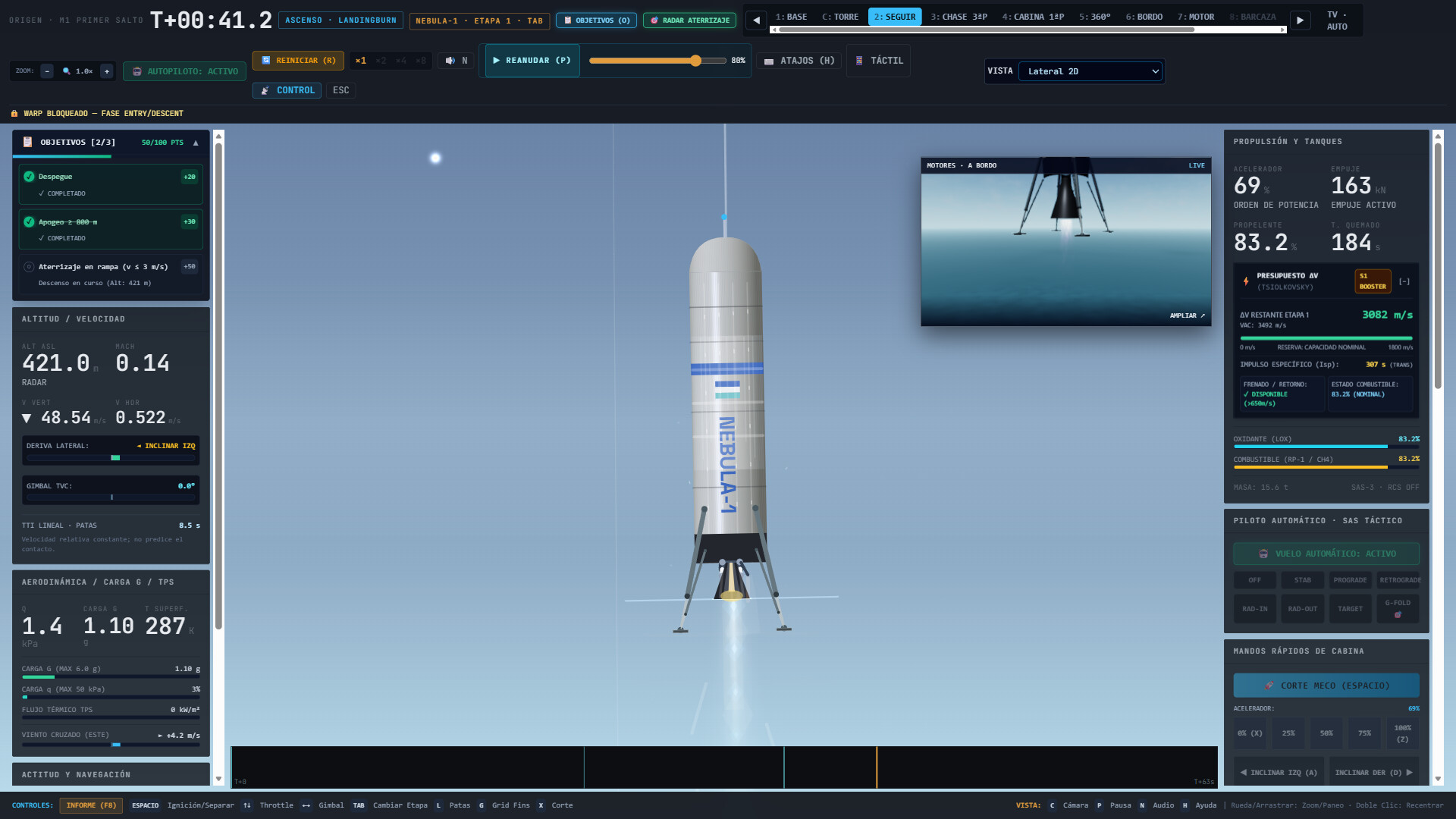Switch to 6: BORDO camera tab
This screenshot has height=819, width=1456.
tap(1144, 17)
